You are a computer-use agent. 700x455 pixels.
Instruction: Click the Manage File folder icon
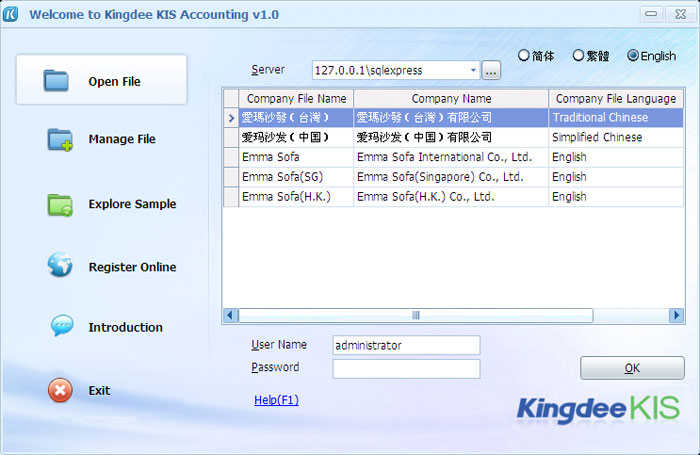pos(60,139)
